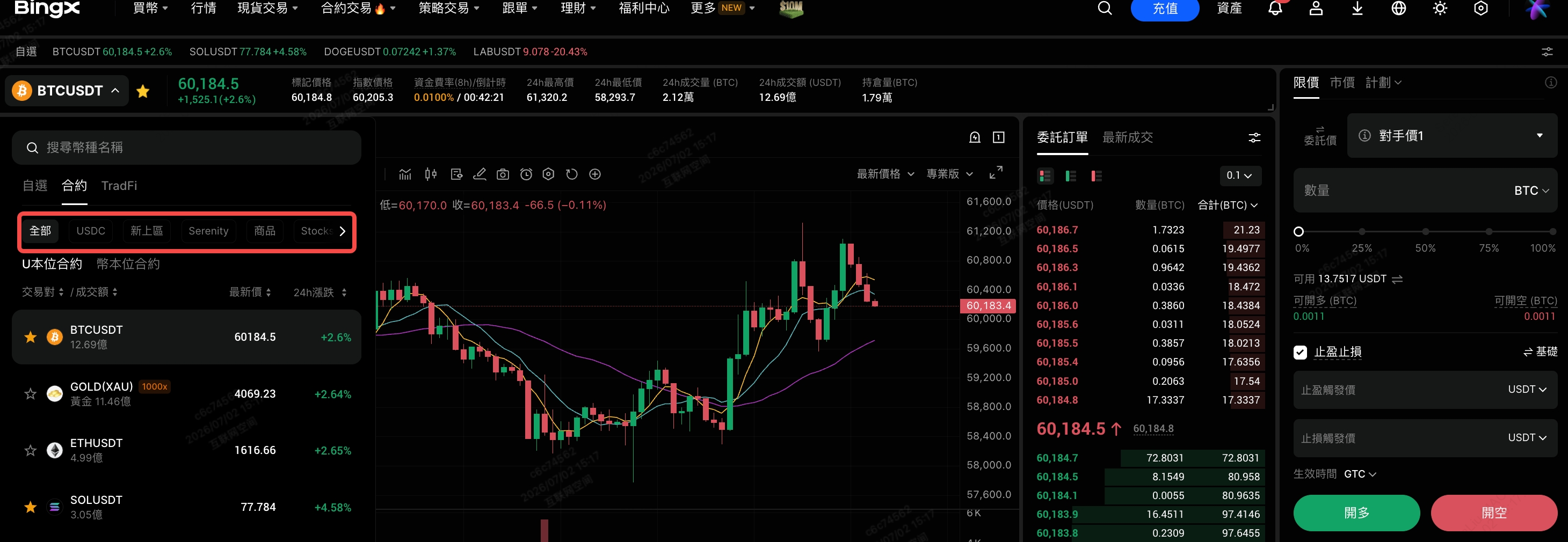
Task: Click the chart screenshot camera icon
Action: (503, 174)
